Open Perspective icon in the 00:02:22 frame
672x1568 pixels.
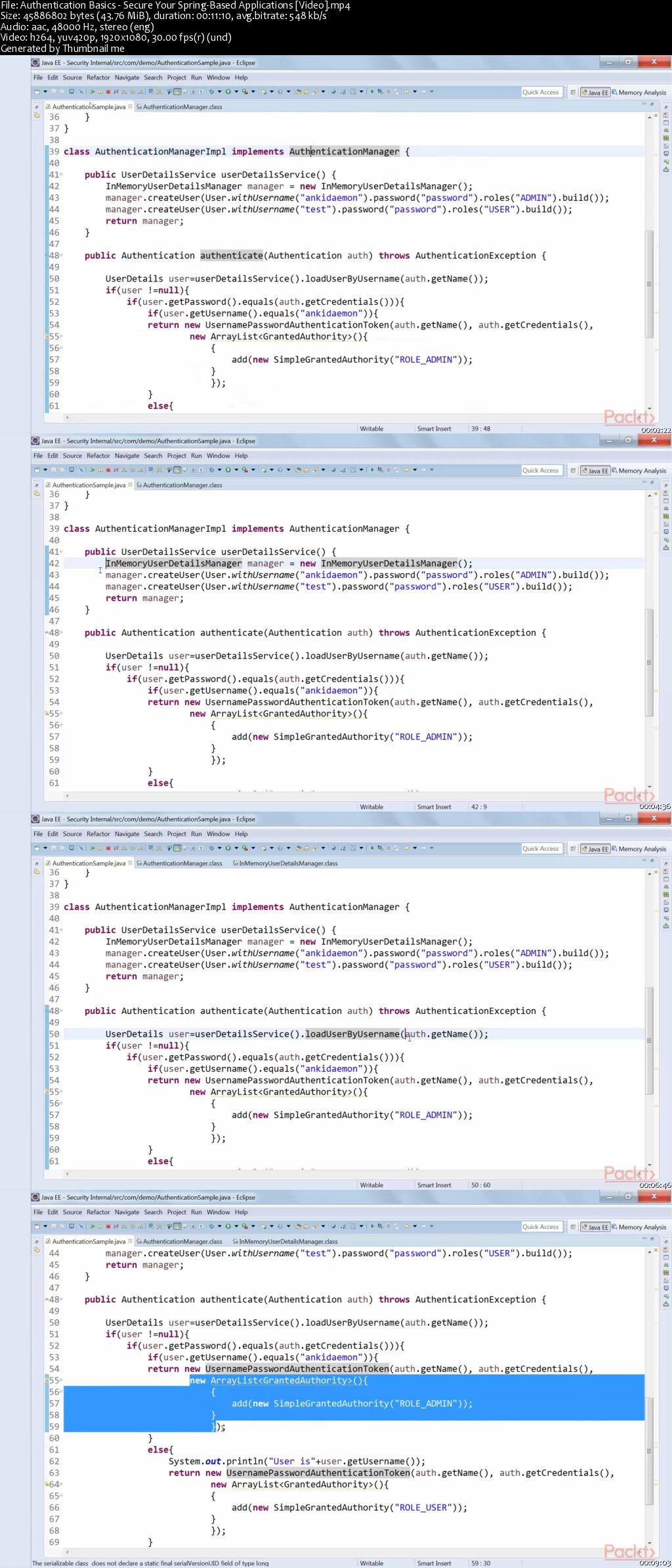click(x=573, y=93)
